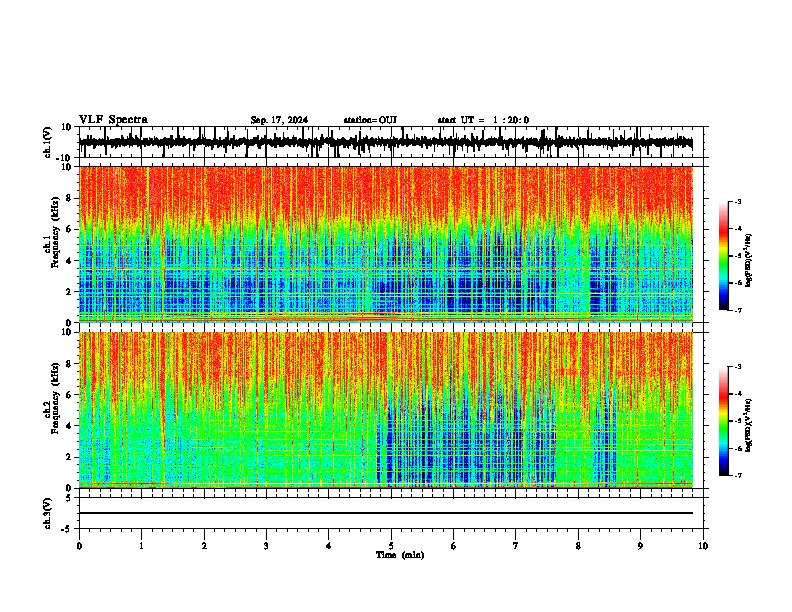Click the "-7" label on ch.1 color bar

coord(737,310)
